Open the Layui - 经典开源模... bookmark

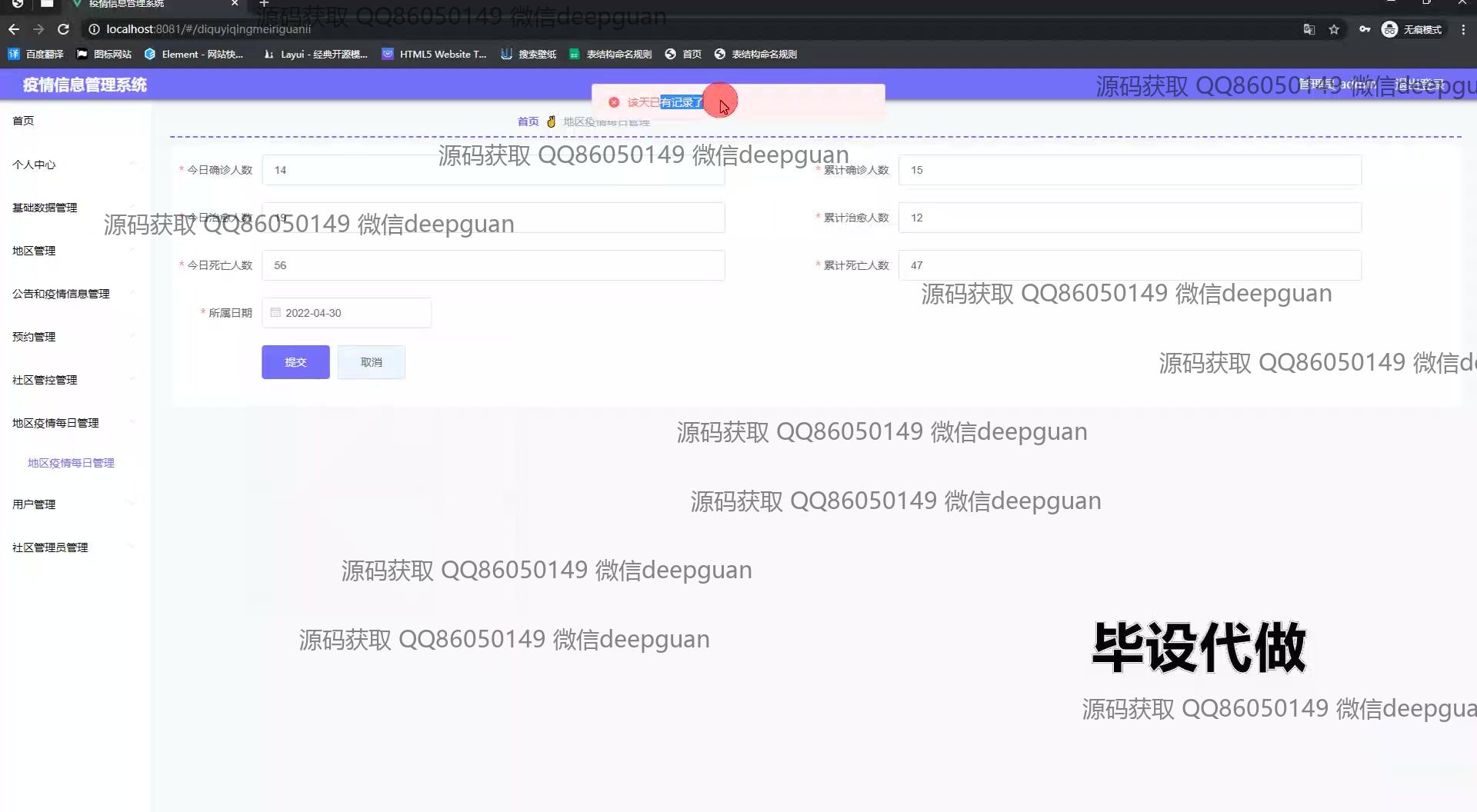(x=315, y=54)
